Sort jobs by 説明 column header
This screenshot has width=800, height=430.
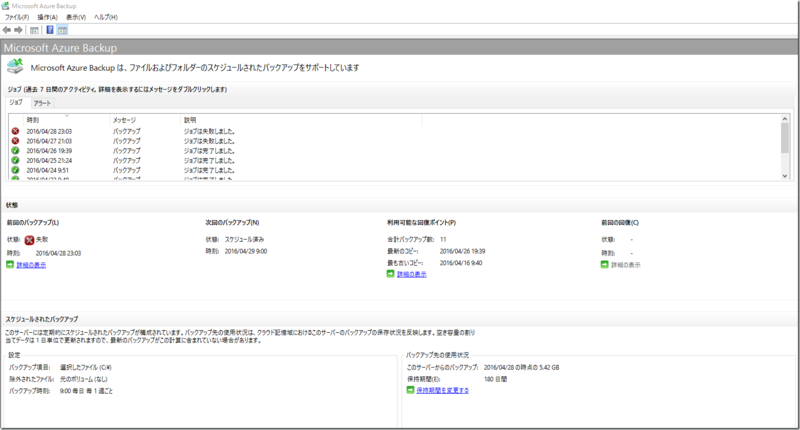click(301, 120)
